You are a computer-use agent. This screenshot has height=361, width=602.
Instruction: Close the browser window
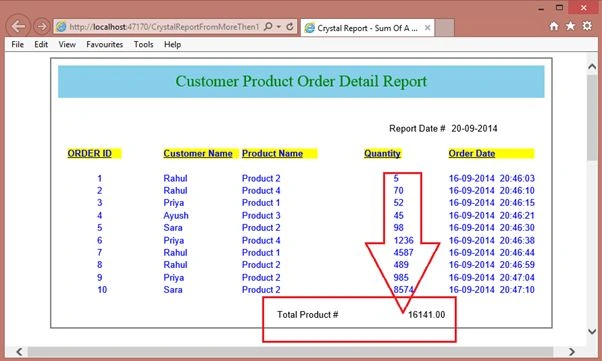(584, 8)
